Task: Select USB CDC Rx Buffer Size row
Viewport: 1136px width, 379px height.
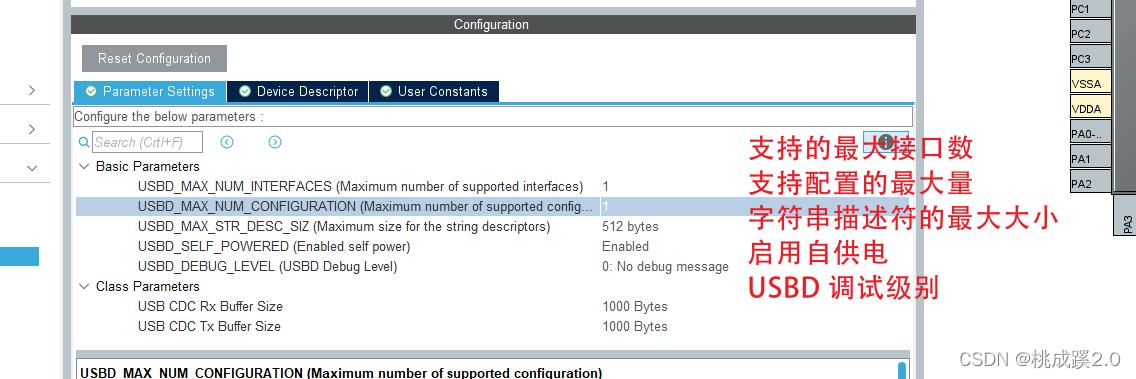Action: click(x=493, y=307)
